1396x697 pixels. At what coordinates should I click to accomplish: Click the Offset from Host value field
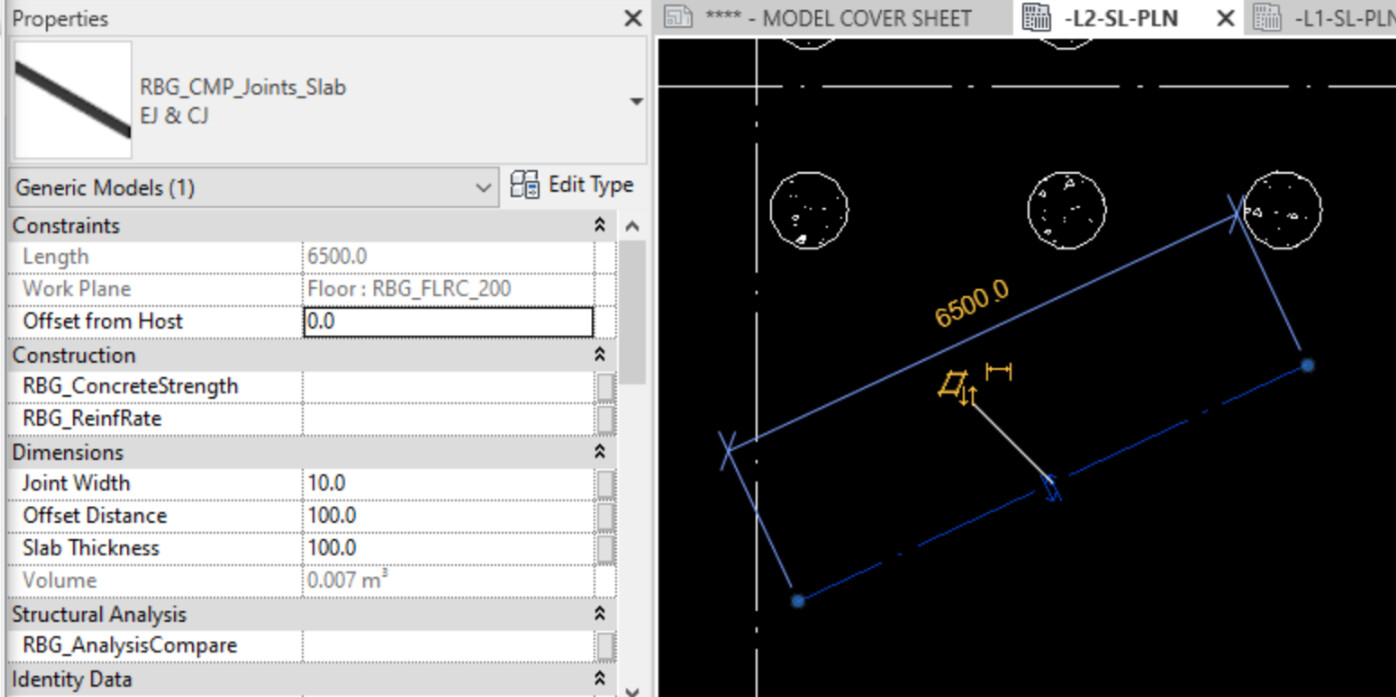[x=448, y=322]
